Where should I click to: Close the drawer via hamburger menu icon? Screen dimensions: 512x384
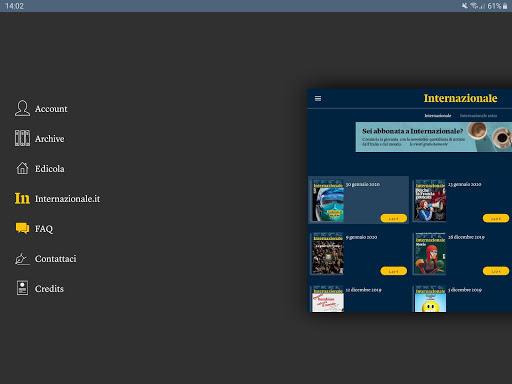[x=318, y=98]
